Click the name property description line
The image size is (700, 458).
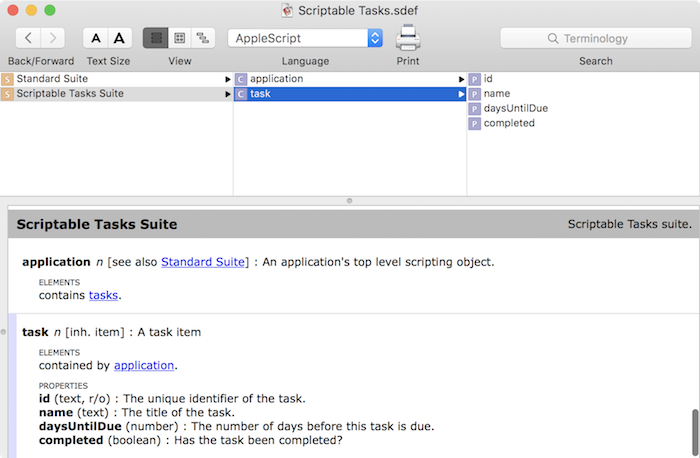137,412
